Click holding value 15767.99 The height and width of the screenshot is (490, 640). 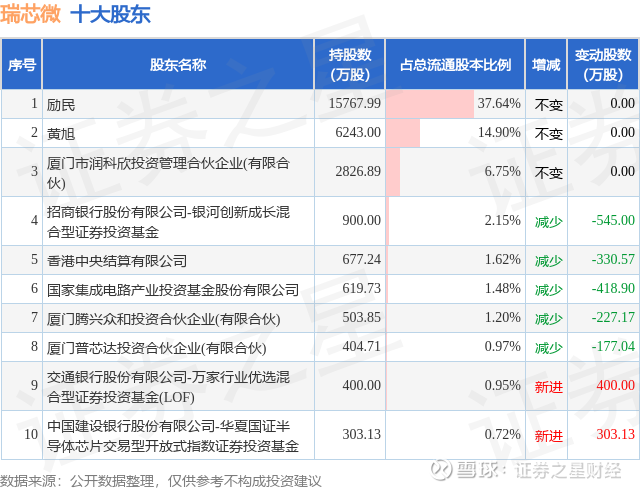point(355,103)
